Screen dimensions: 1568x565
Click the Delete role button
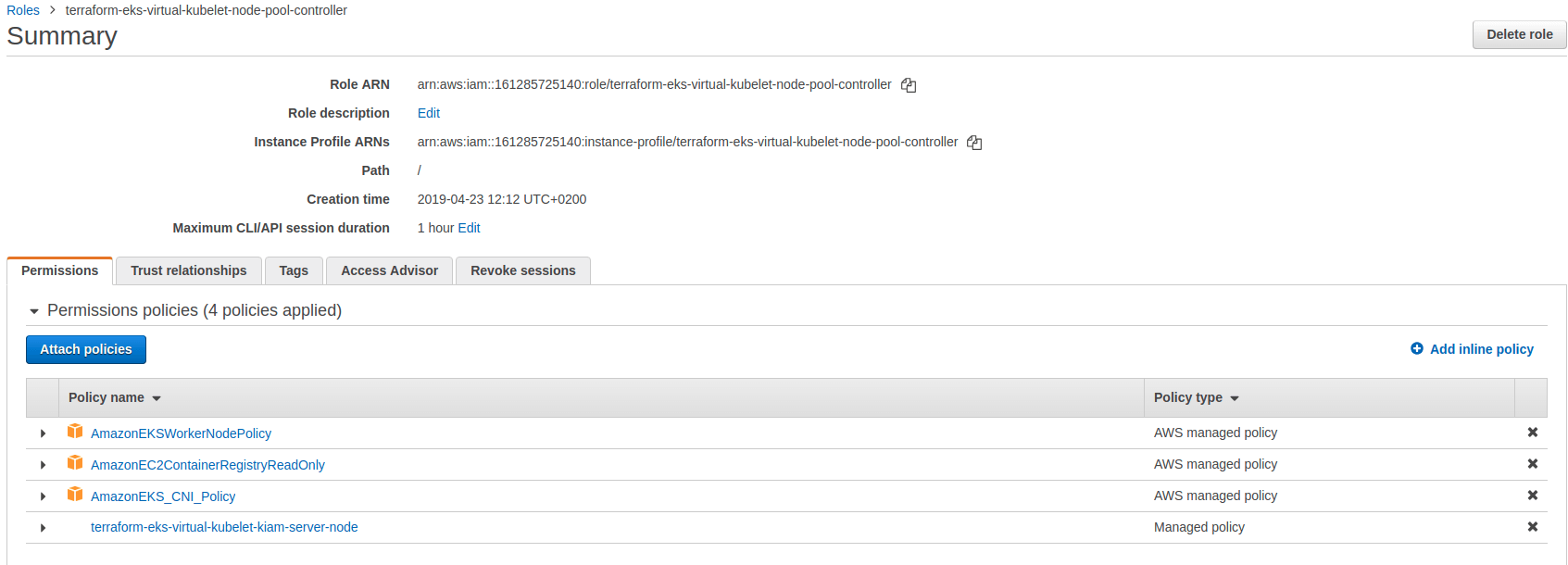point(1519,34)
